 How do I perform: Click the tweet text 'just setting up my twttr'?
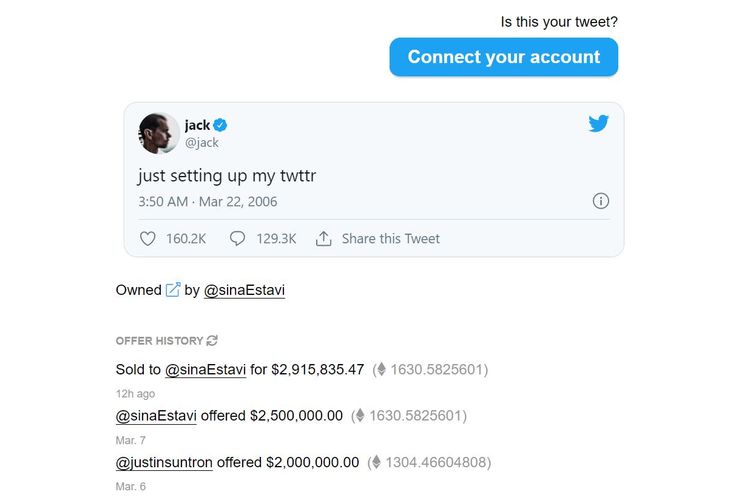tap(227, 176)
